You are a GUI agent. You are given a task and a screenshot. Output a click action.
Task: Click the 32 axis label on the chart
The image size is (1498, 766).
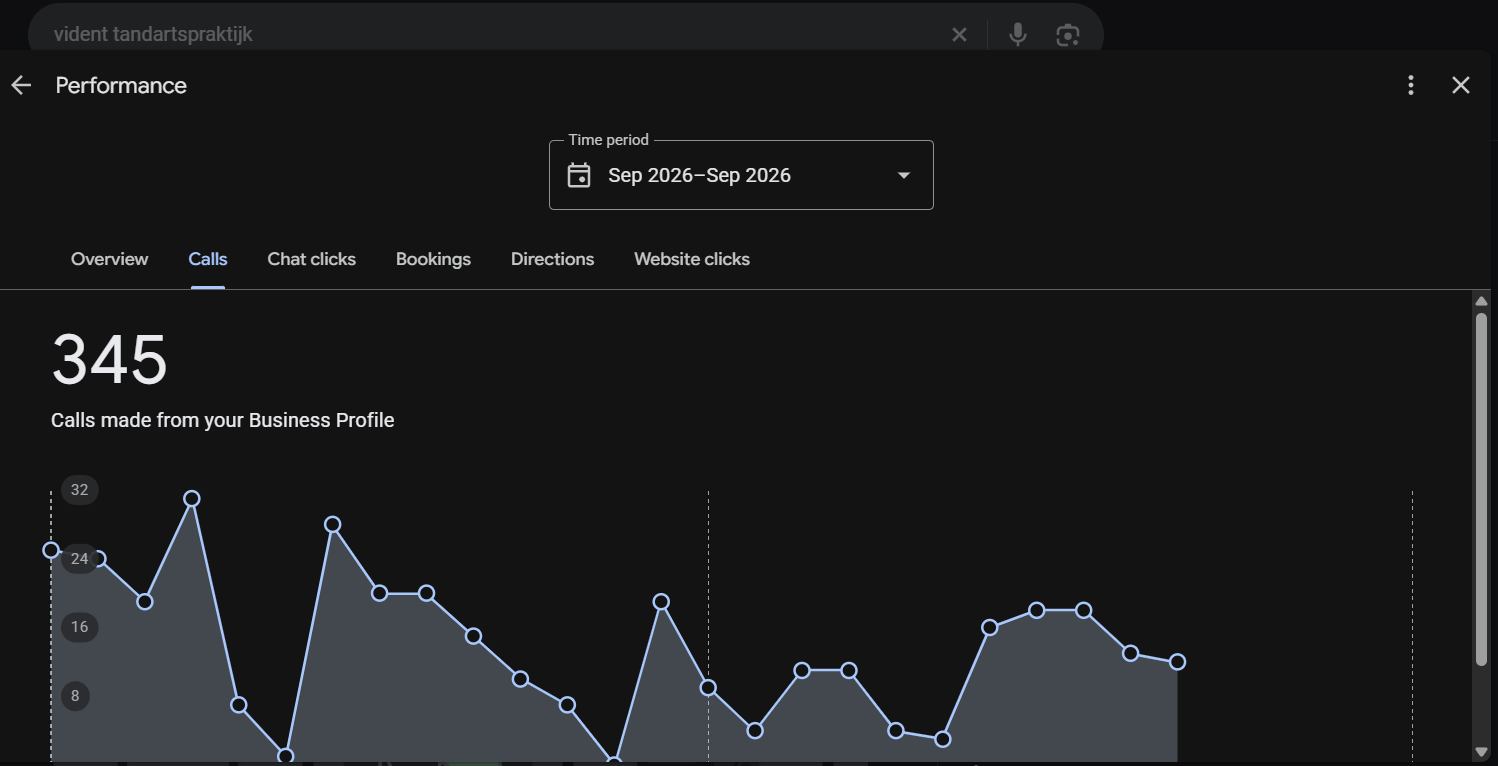point(80,490)
